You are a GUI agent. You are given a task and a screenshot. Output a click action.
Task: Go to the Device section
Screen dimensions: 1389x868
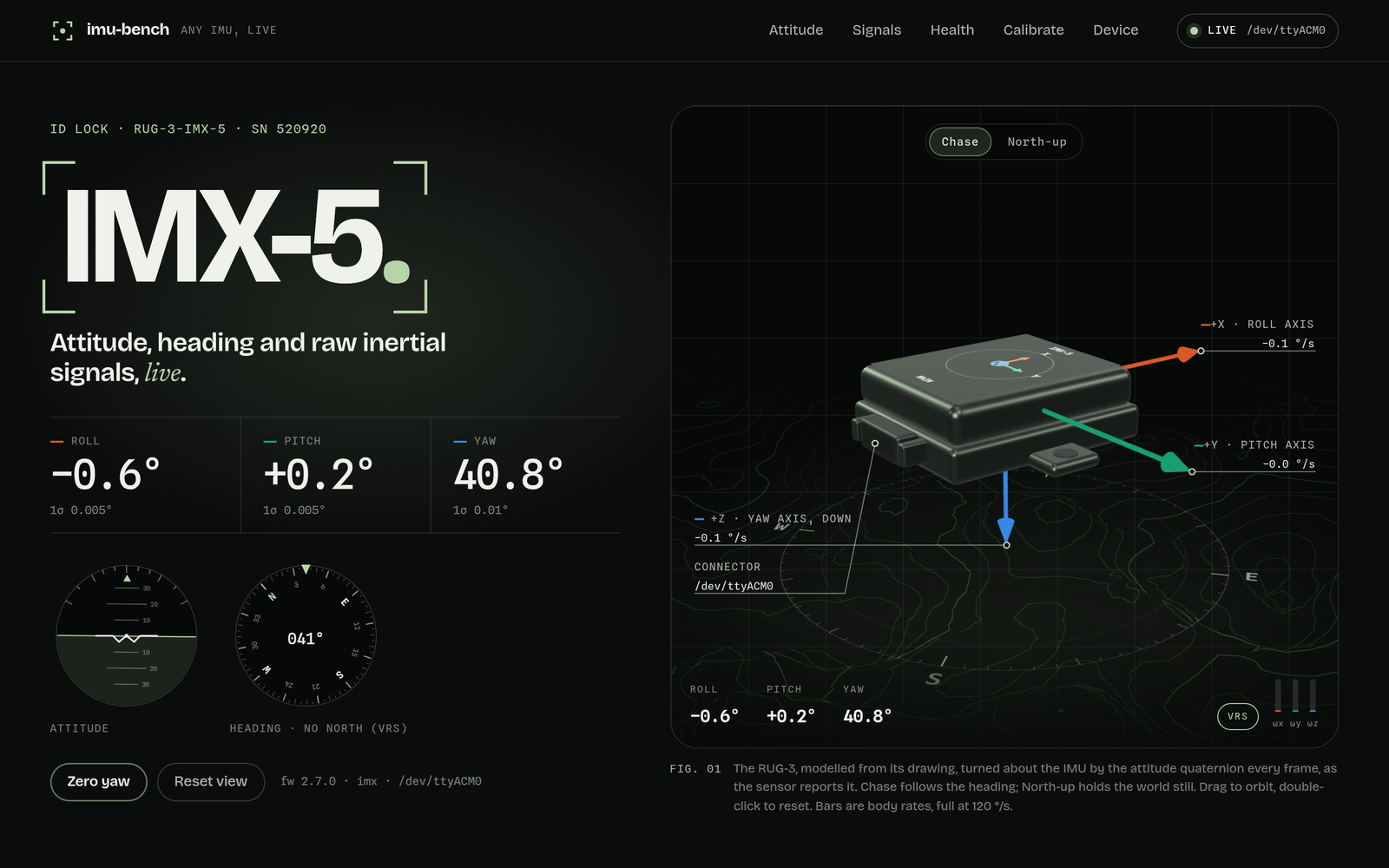click(x=1116, y=30)
